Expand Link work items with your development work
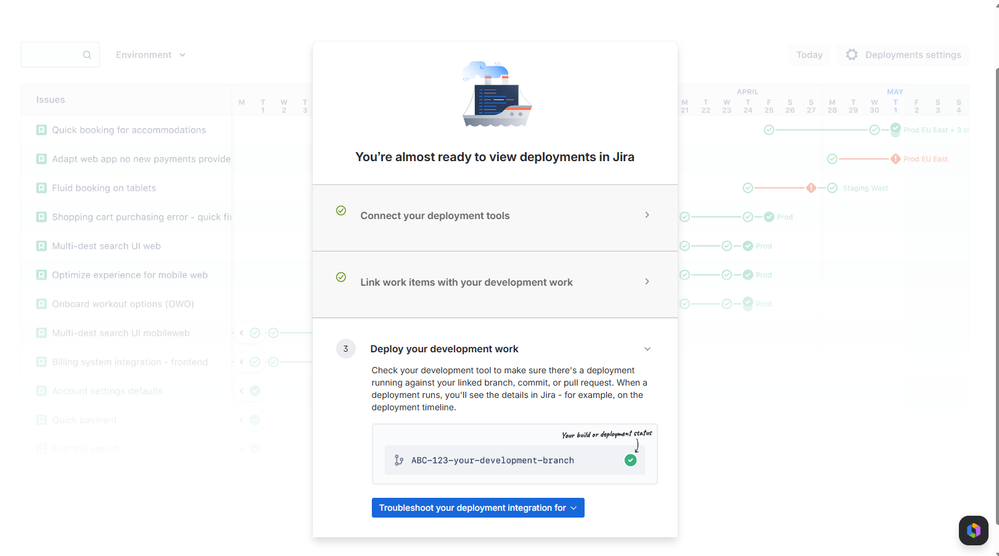The height and width of the screenshot is (556, 999). (x=494, y=282)
